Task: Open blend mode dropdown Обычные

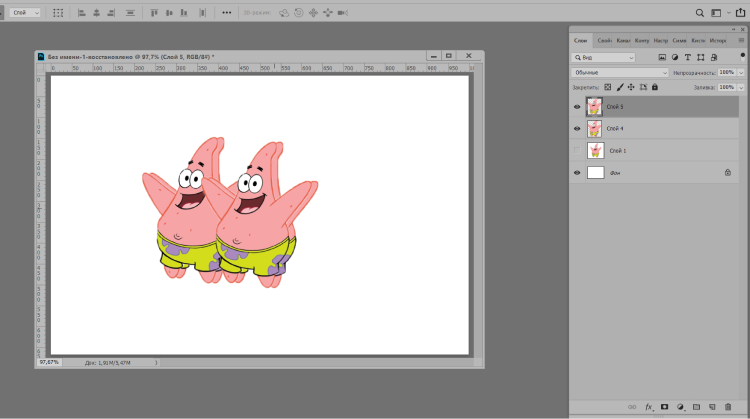Action: click(620, 73)
